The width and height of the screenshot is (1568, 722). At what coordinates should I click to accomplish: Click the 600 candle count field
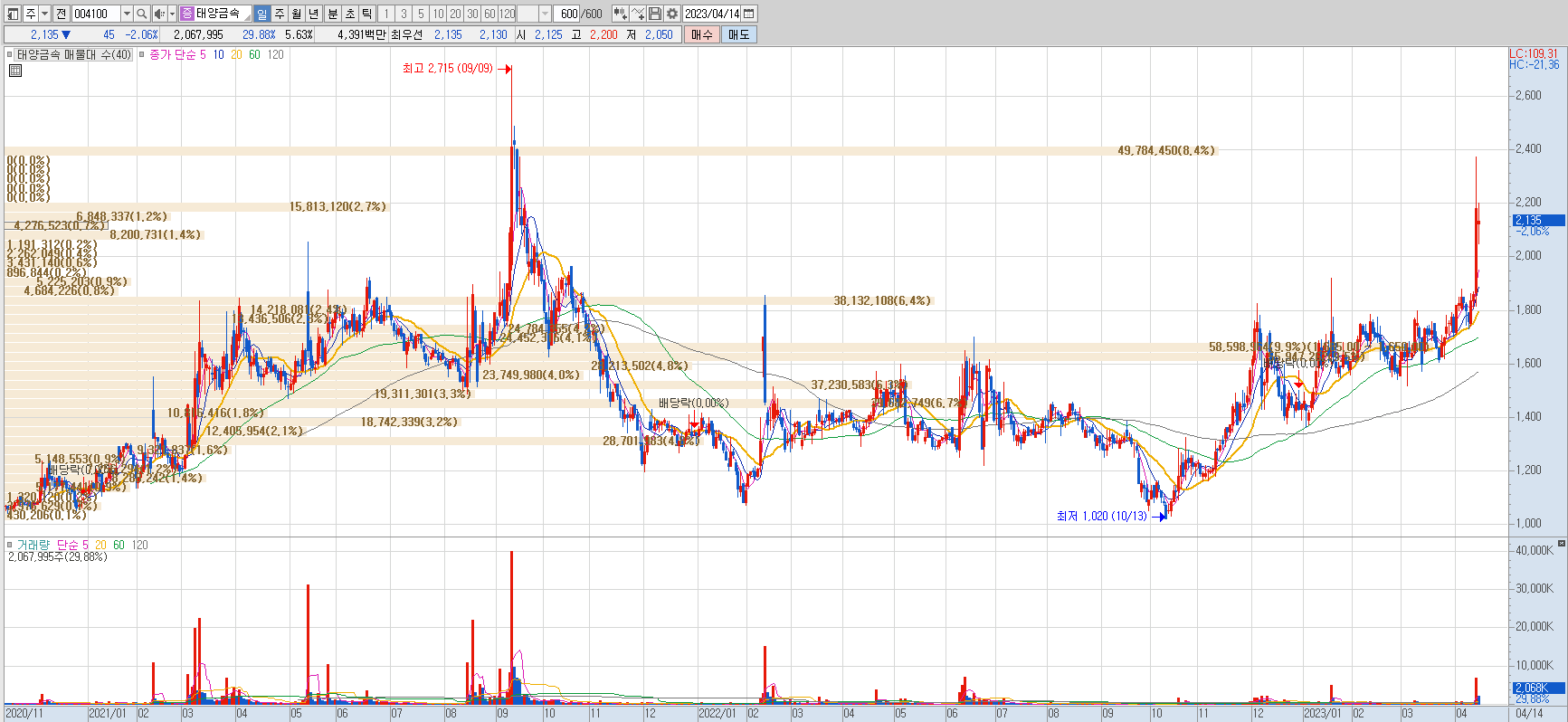pos(567,14)
